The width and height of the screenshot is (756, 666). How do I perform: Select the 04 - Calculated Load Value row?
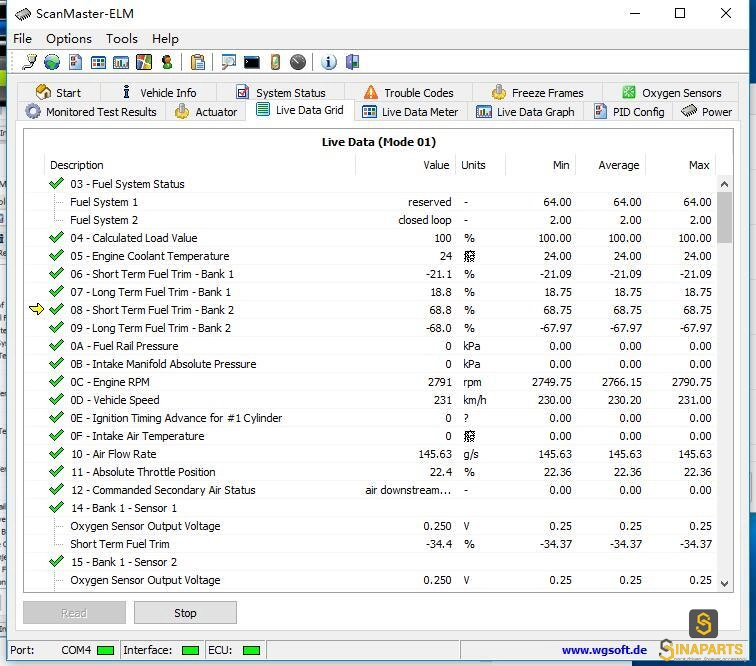click(370, 238)
